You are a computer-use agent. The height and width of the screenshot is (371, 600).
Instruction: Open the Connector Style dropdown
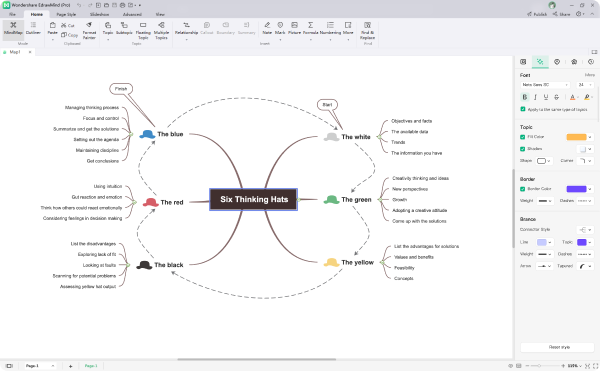(585, 230)
